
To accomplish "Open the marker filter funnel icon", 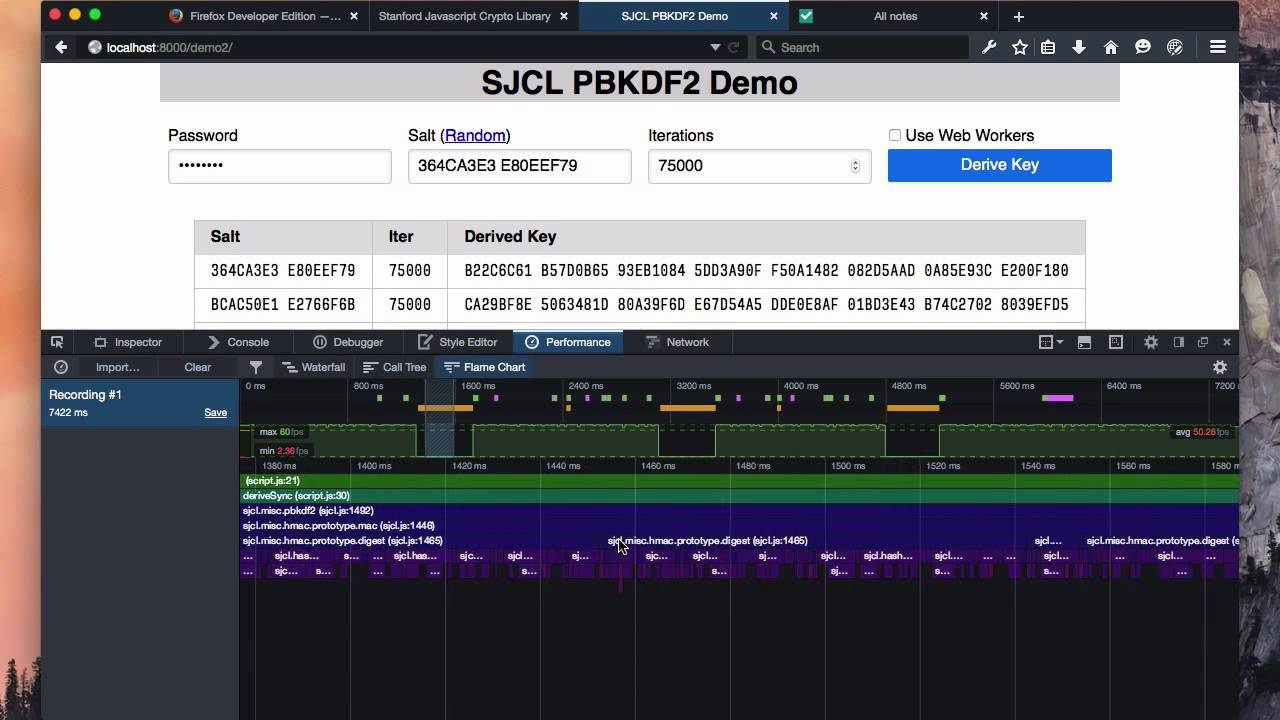I will [256, 367].
